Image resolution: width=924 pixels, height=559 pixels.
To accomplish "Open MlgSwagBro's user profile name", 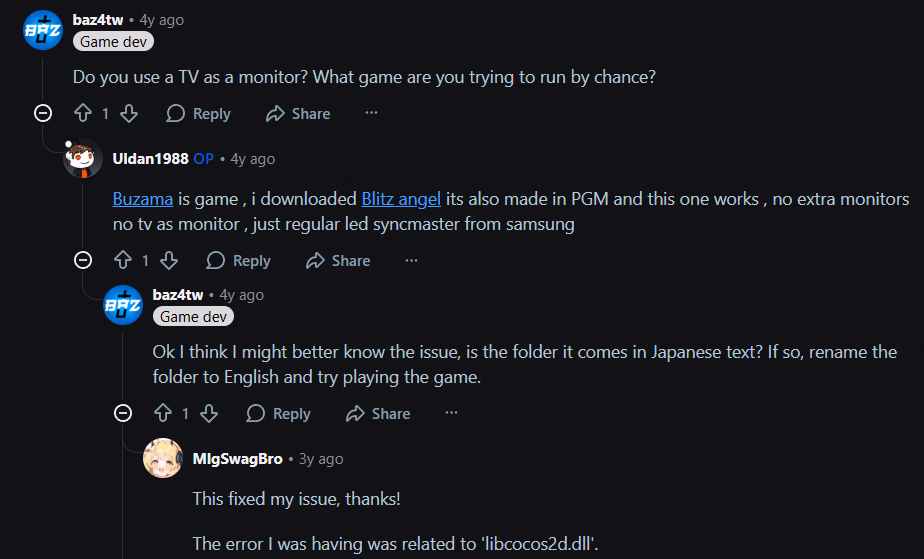I will click(237, 459).
